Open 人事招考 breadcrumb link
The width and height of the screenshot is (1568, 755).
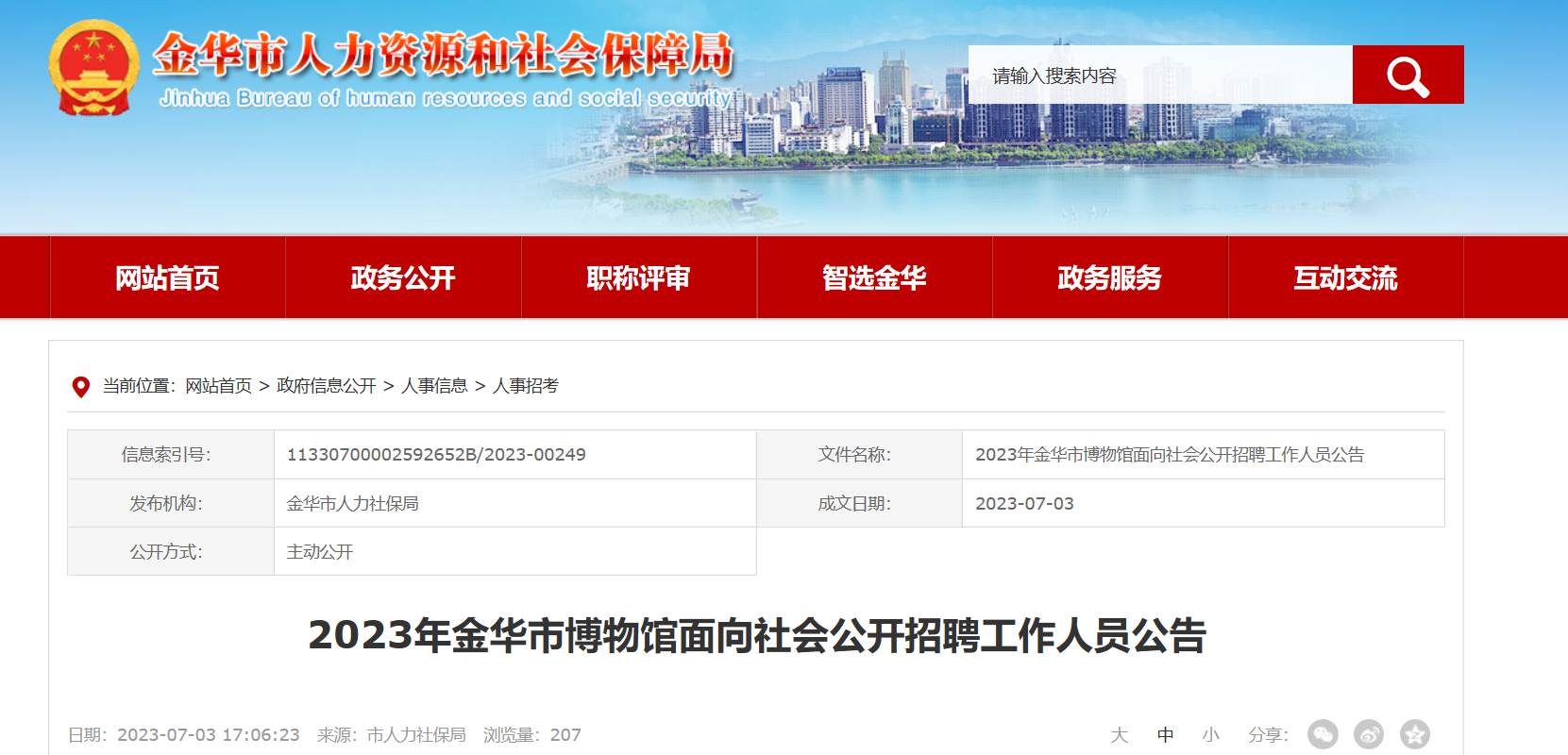click(x=526, y=386)
